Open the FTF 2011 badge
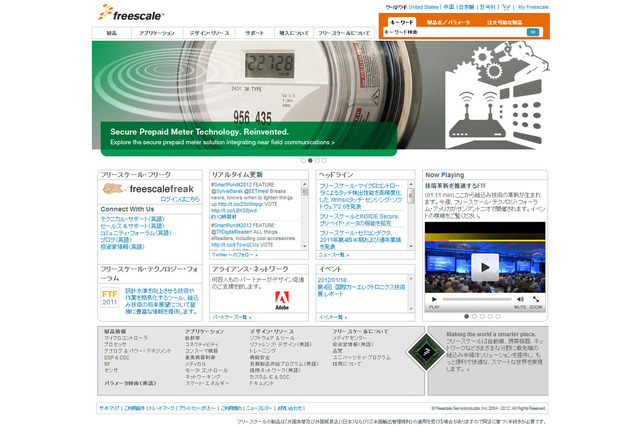The width and height of the screenshot is (640, 426). pyautogui.click(x=109, y=297)
